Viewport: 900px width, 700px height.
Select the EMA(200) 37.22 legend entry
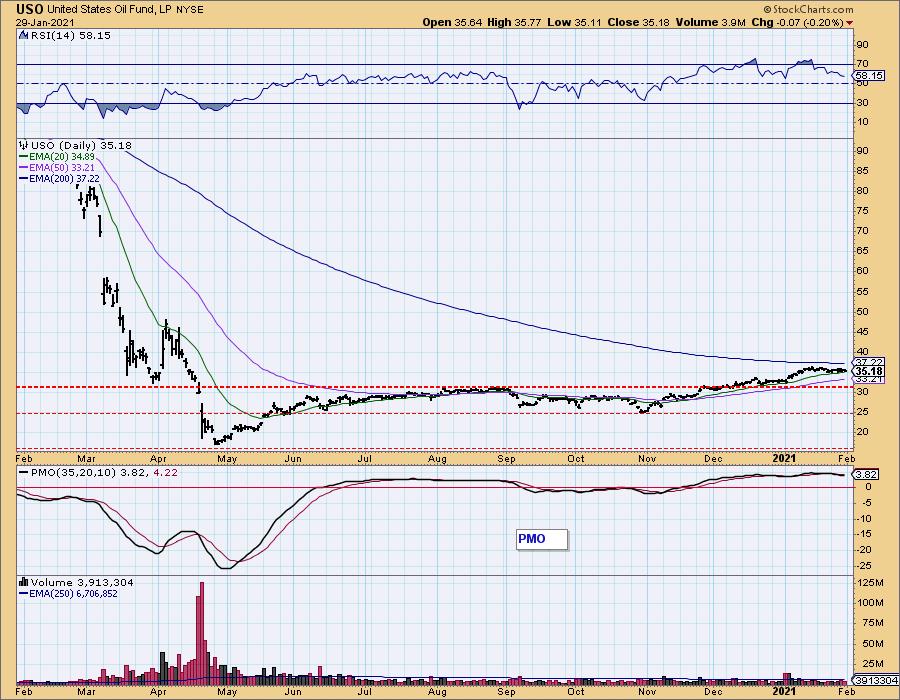click(x=59, y=178)
